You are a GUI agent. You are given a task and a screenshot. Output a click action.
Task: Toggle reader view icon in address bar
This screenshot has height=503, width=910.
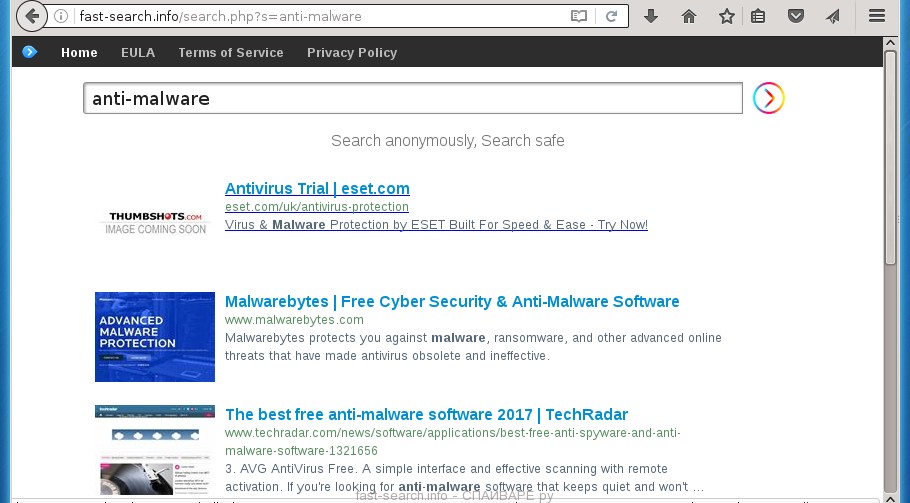579,16
